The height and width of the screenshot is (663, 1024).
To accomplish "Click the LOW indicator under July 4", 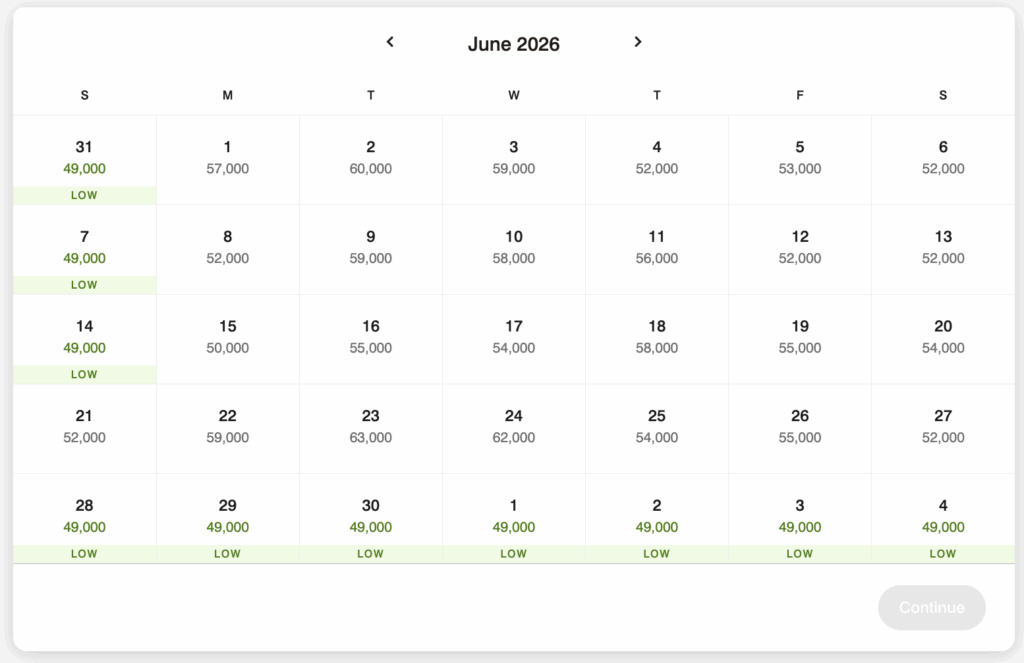I will 942,553.
